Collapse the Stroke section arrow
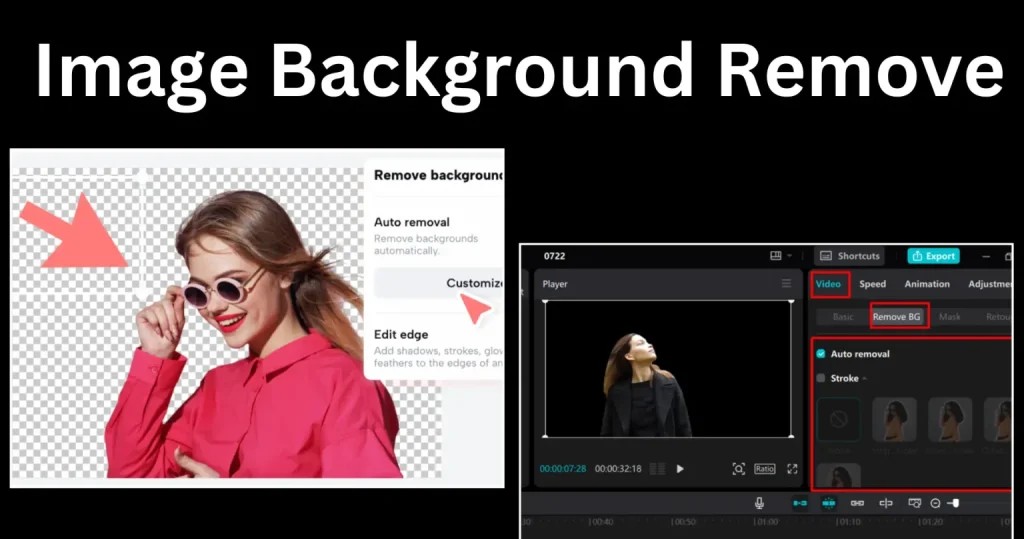 pos(865,379)
